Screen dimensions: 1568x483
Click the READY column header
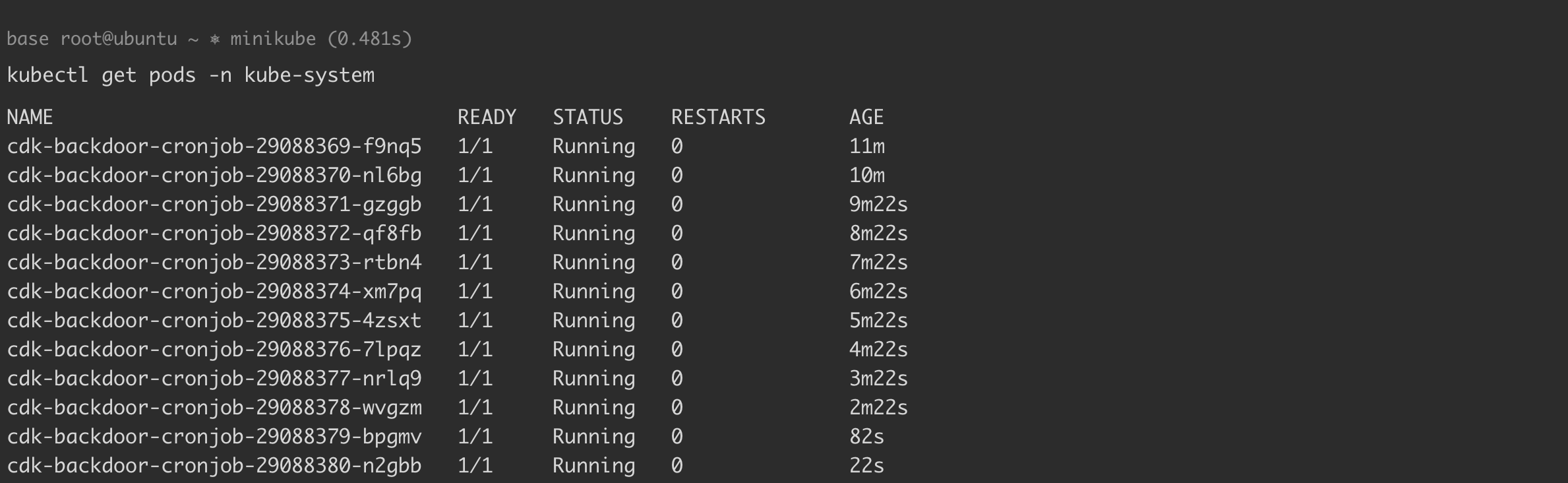click(487, 117)
